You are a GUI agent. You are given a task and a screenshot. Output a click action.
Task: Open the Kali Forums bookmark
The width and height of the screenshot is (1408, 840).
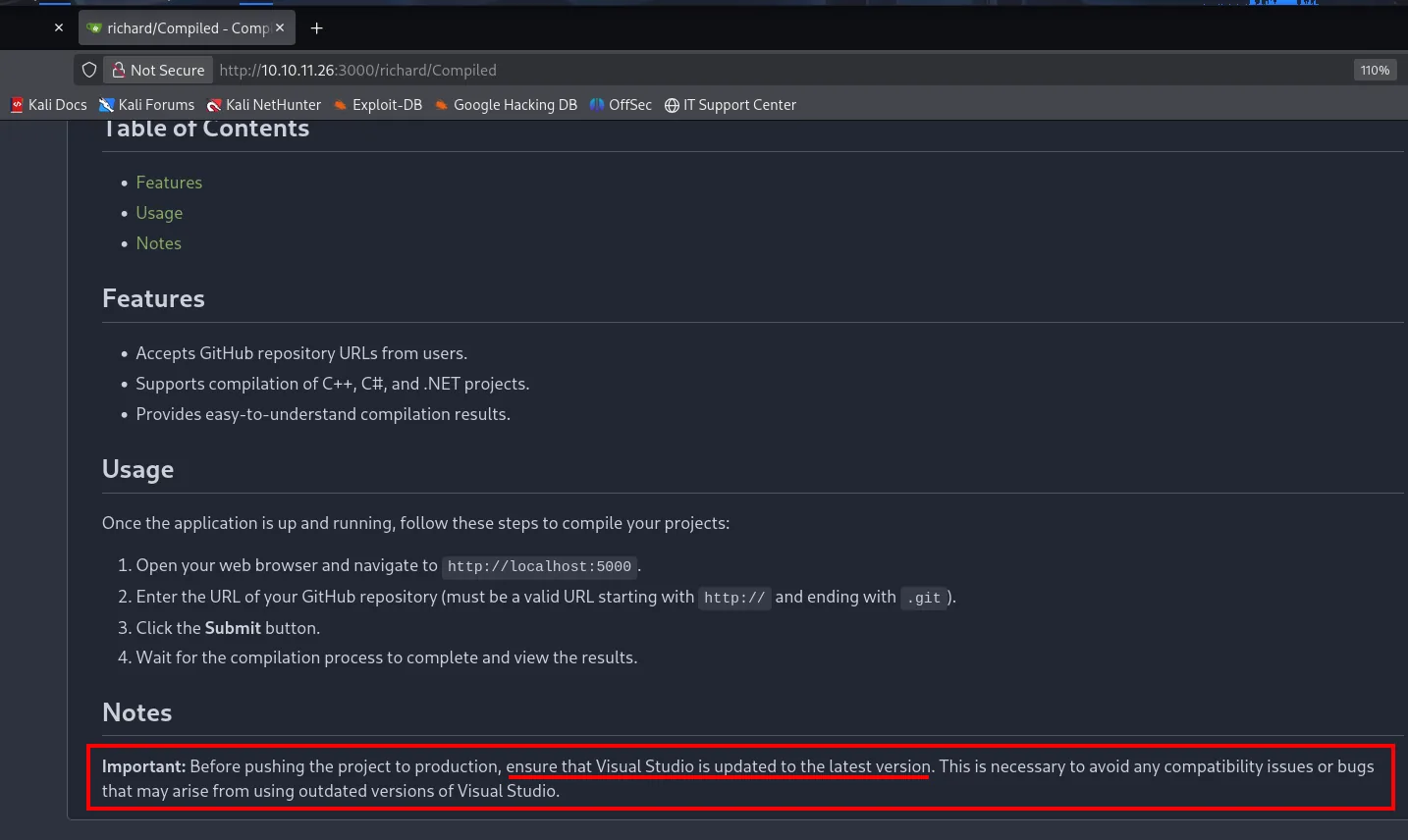(x=146, y=105)
